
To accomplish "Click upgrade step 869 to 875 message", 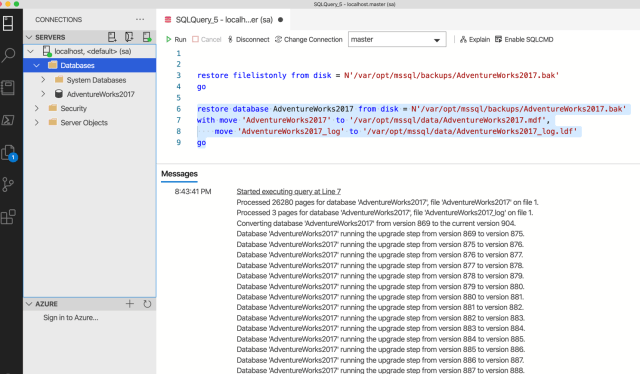I will 380,234.
